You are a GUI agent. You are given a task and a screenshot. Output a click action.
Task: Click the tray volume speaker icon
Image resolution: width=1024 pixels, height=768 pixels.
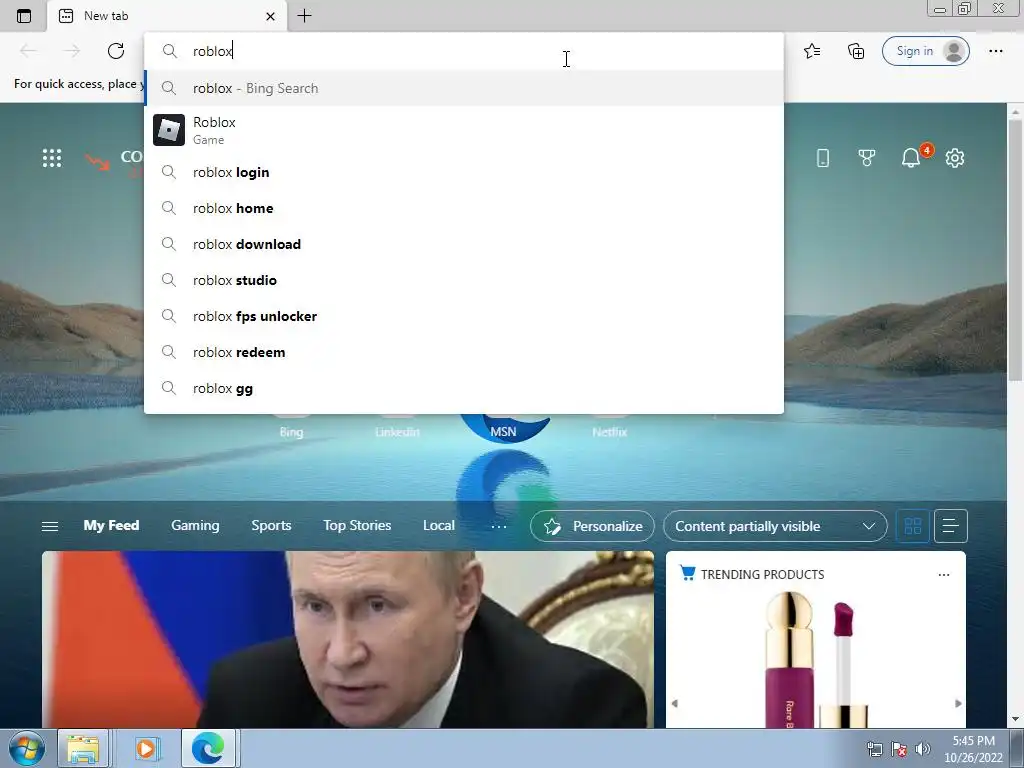[923, 749]
